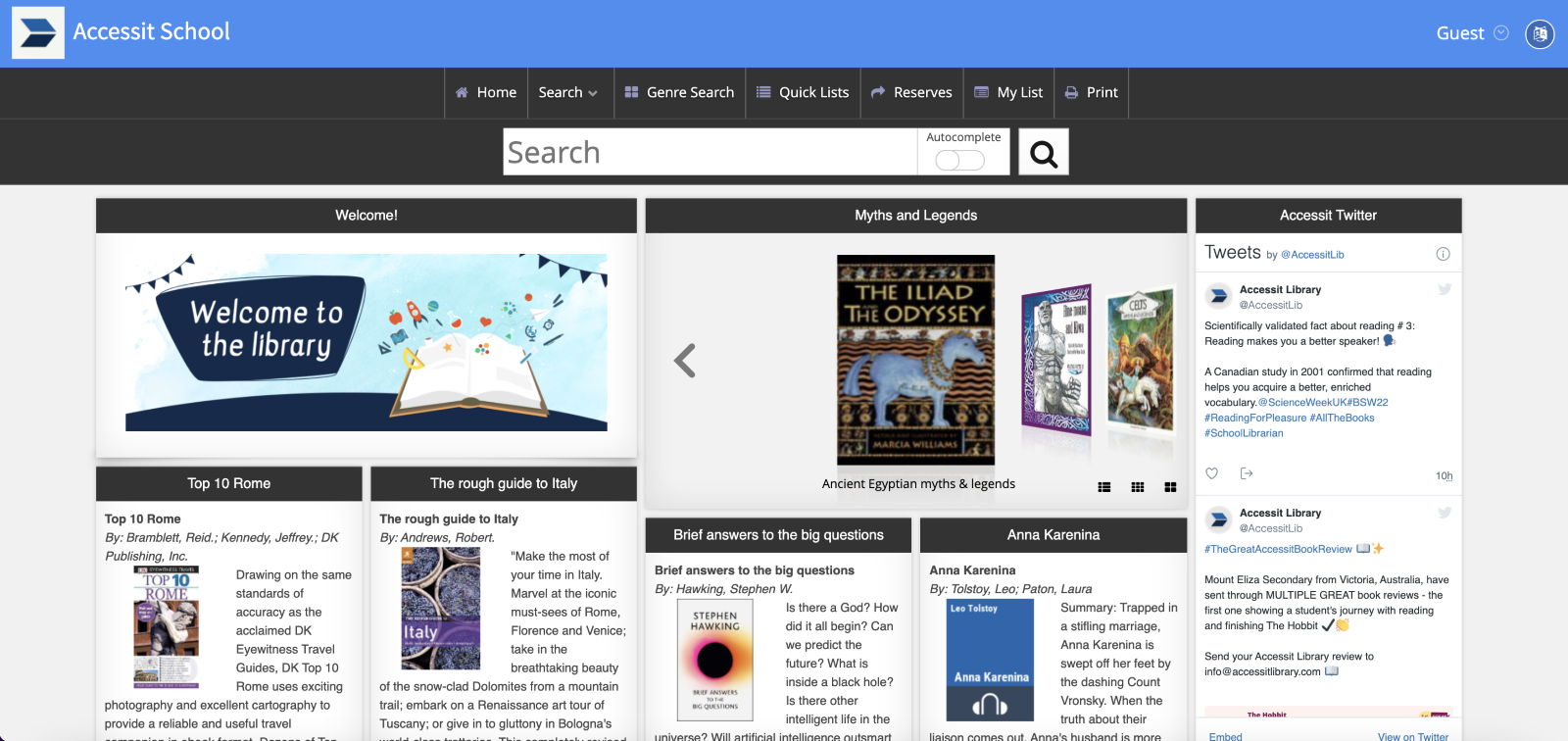Click the Accessit School logo icon
This screenshot has width=1568, height=741.
38,32
